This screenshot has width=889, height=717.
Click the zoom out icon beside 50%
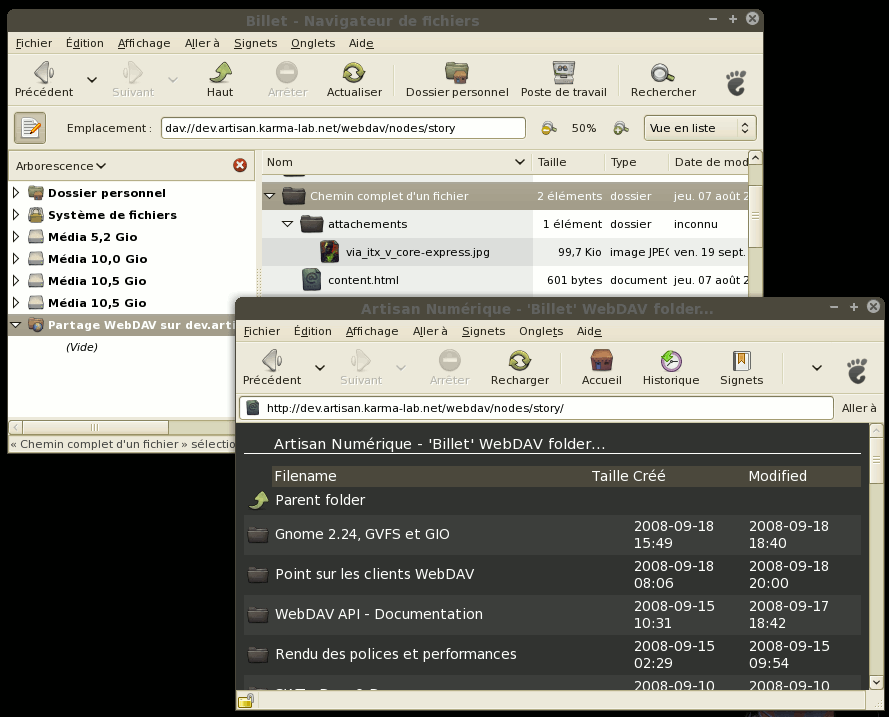point(548,128)
